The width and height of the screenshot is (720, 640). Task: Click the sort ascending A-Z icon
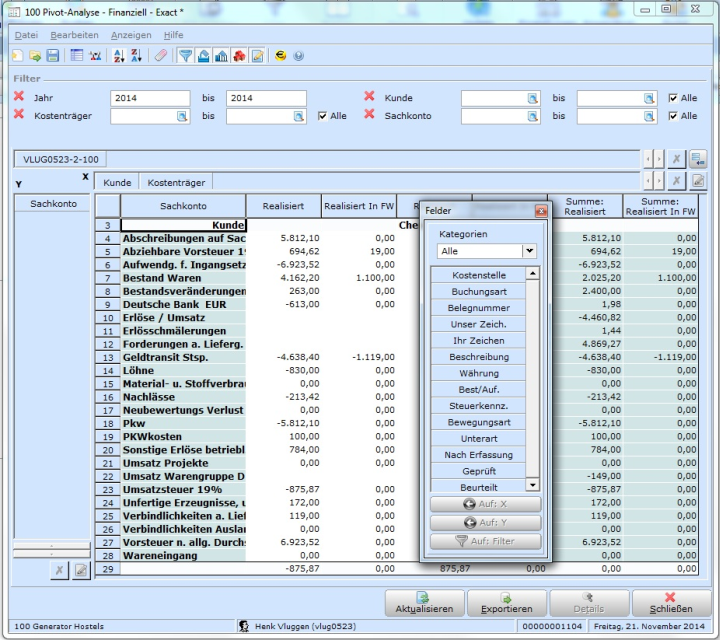(x=118, y=56)
